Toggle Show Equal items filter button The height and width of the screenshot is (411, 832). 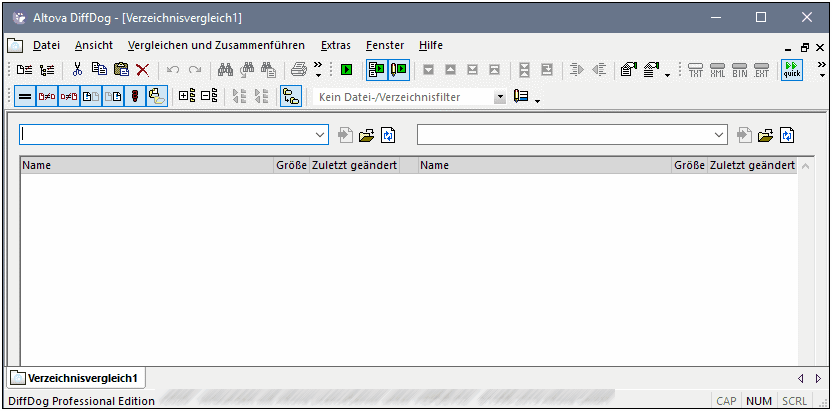click(x=24, y=97)
